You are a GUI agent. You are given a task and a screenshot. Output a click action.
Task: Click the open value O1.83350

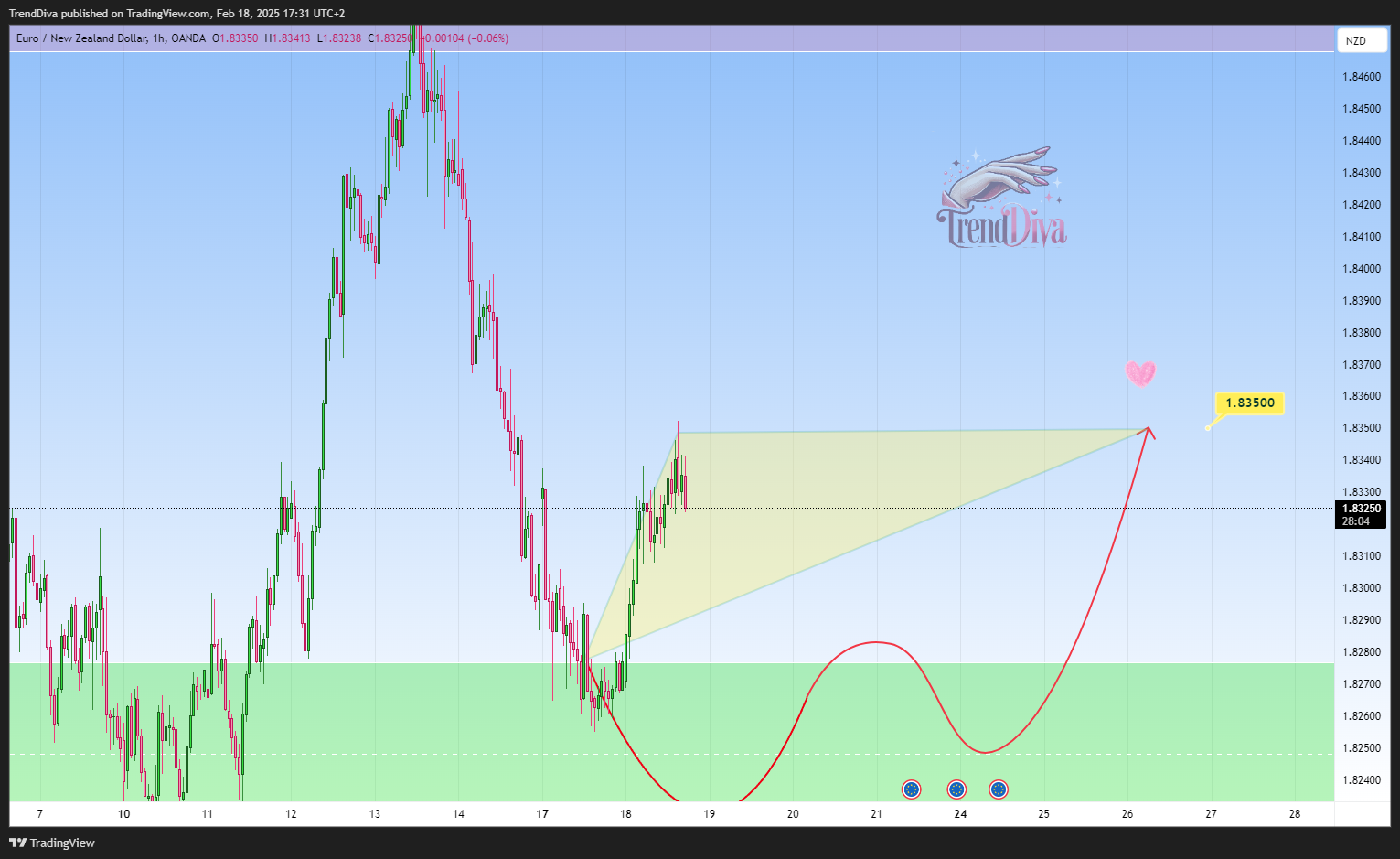tap(236, 38)
